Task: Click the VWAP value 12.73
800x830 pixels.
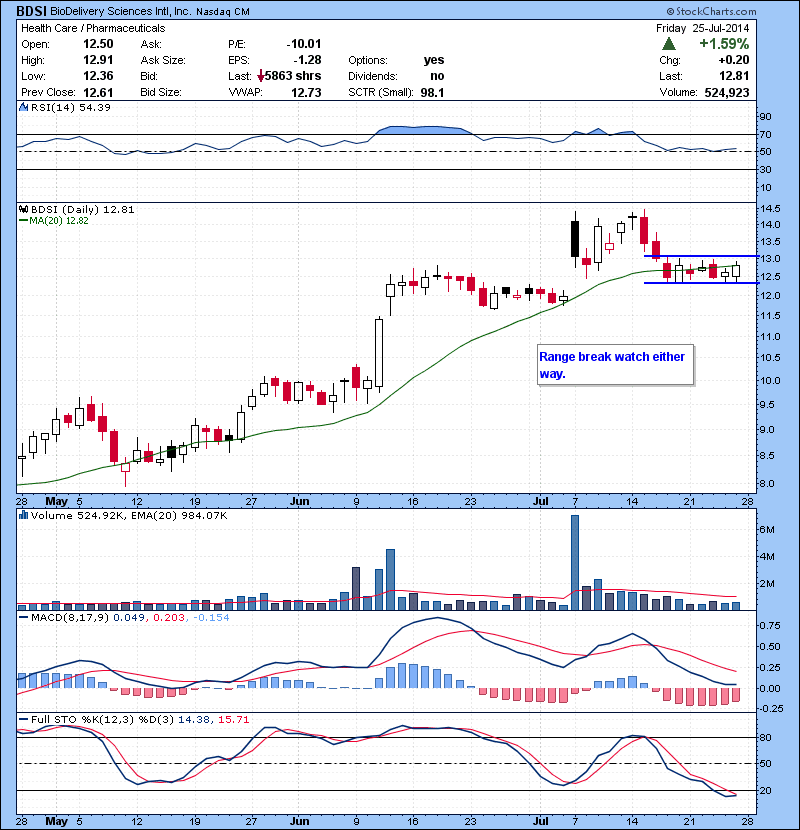Action: click(x=306, y=92)
